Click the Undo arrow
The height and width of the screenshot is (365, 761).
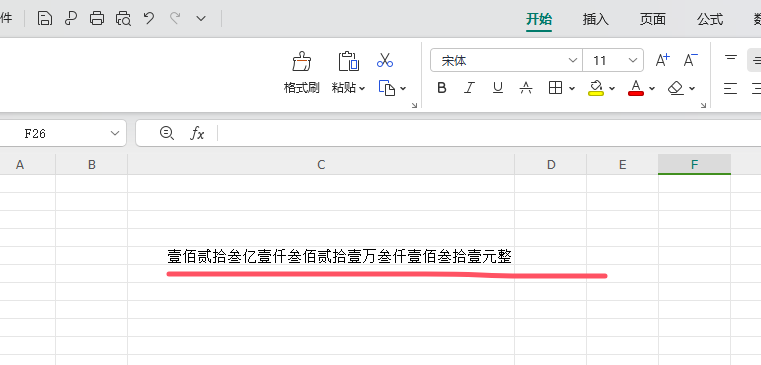click(149, 18)
